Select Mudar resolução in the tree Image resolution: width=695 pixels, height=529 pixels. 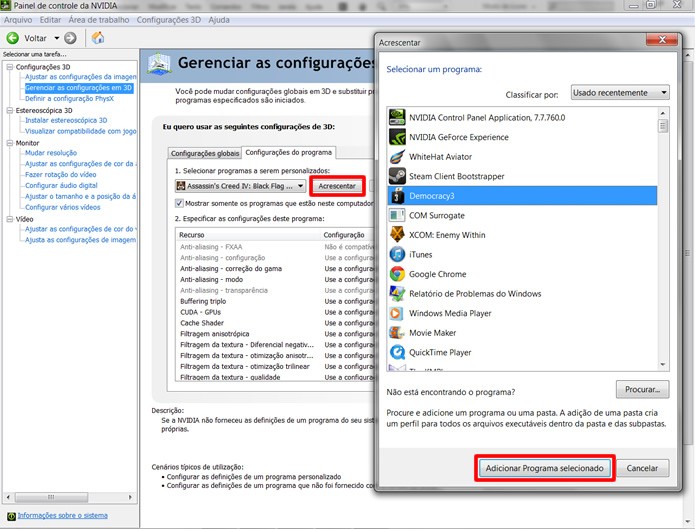point(51,153)
